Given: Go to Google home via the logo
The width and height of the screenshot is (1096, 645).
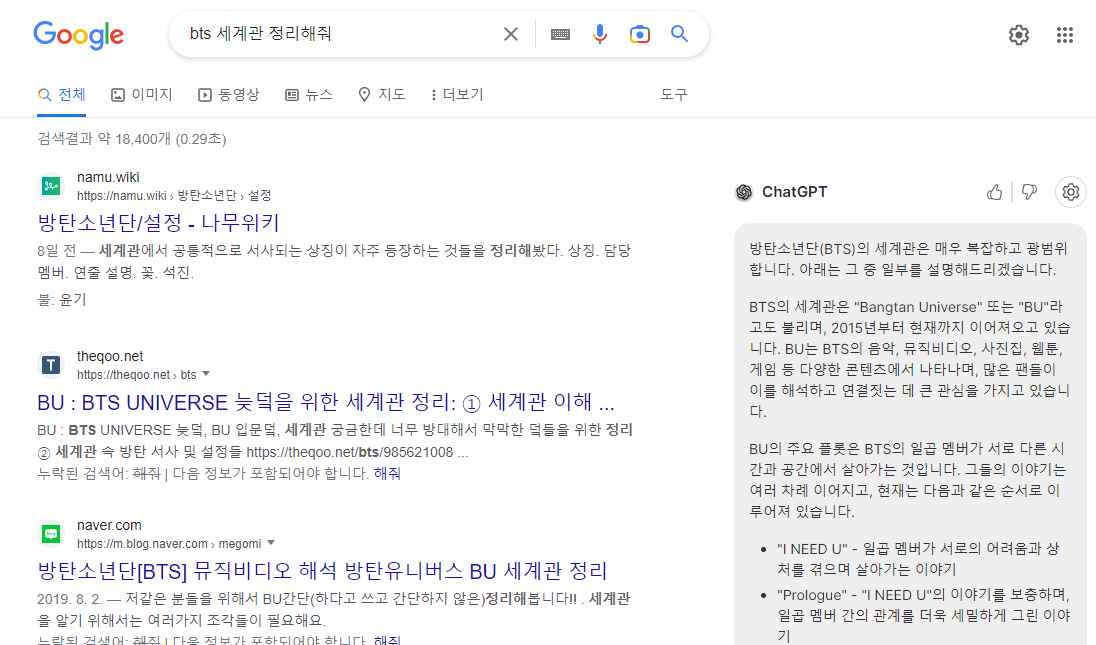Looking at the screenshot, I should click(78, 35).
